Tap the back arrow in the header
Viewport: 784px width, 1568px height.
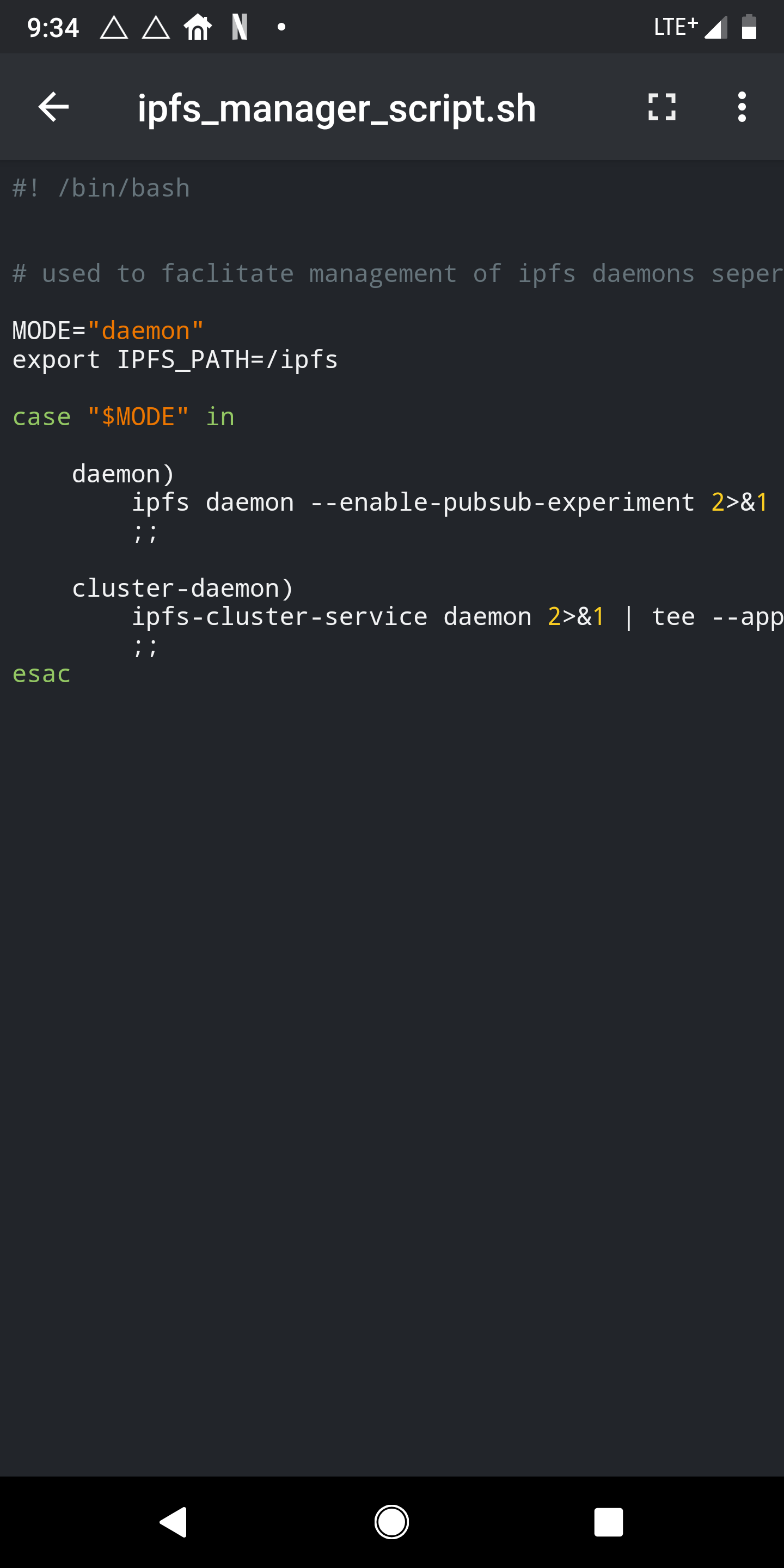pos(53,107)
